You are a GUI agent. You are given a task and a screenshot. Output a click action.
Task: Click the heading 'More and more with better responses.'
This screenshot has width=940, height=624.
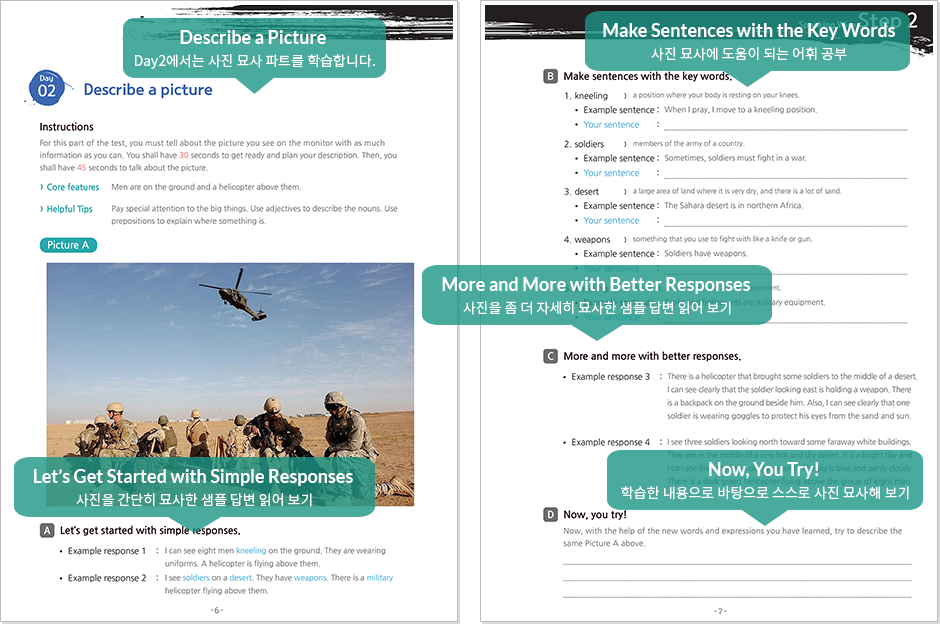coord(652,356)
